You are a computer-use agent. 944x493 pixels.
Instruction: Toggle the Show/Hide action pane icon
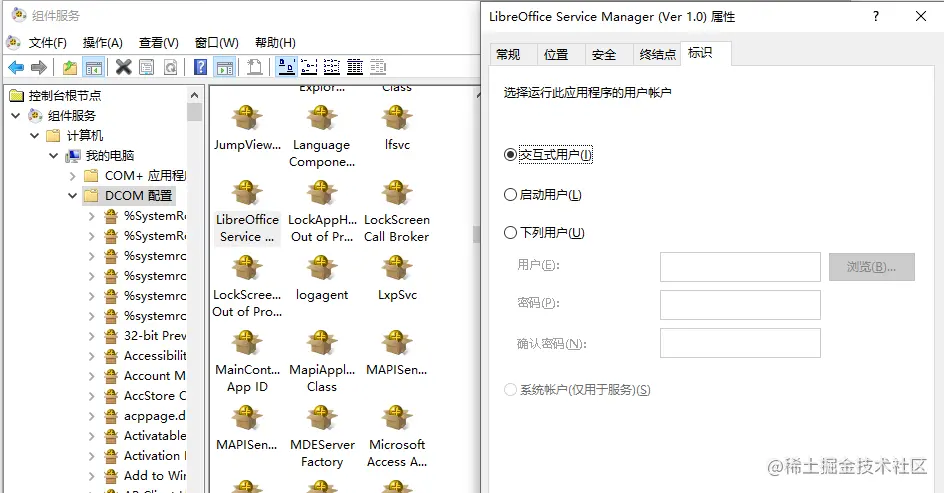point(225,67)
